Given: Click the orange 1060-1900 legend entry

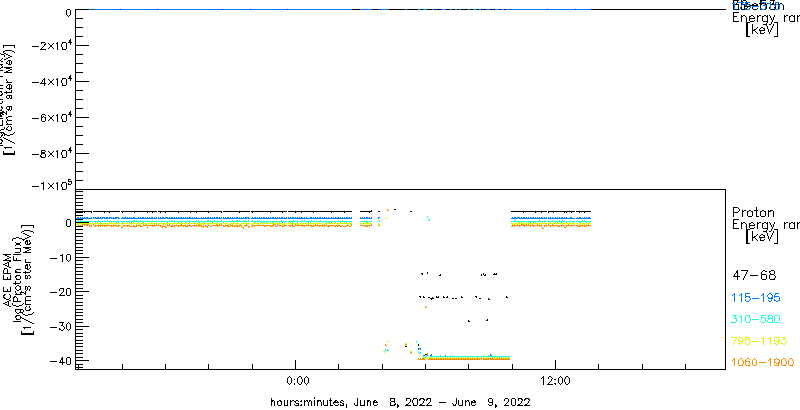Looking at the screenshot, I should [763, 363].
